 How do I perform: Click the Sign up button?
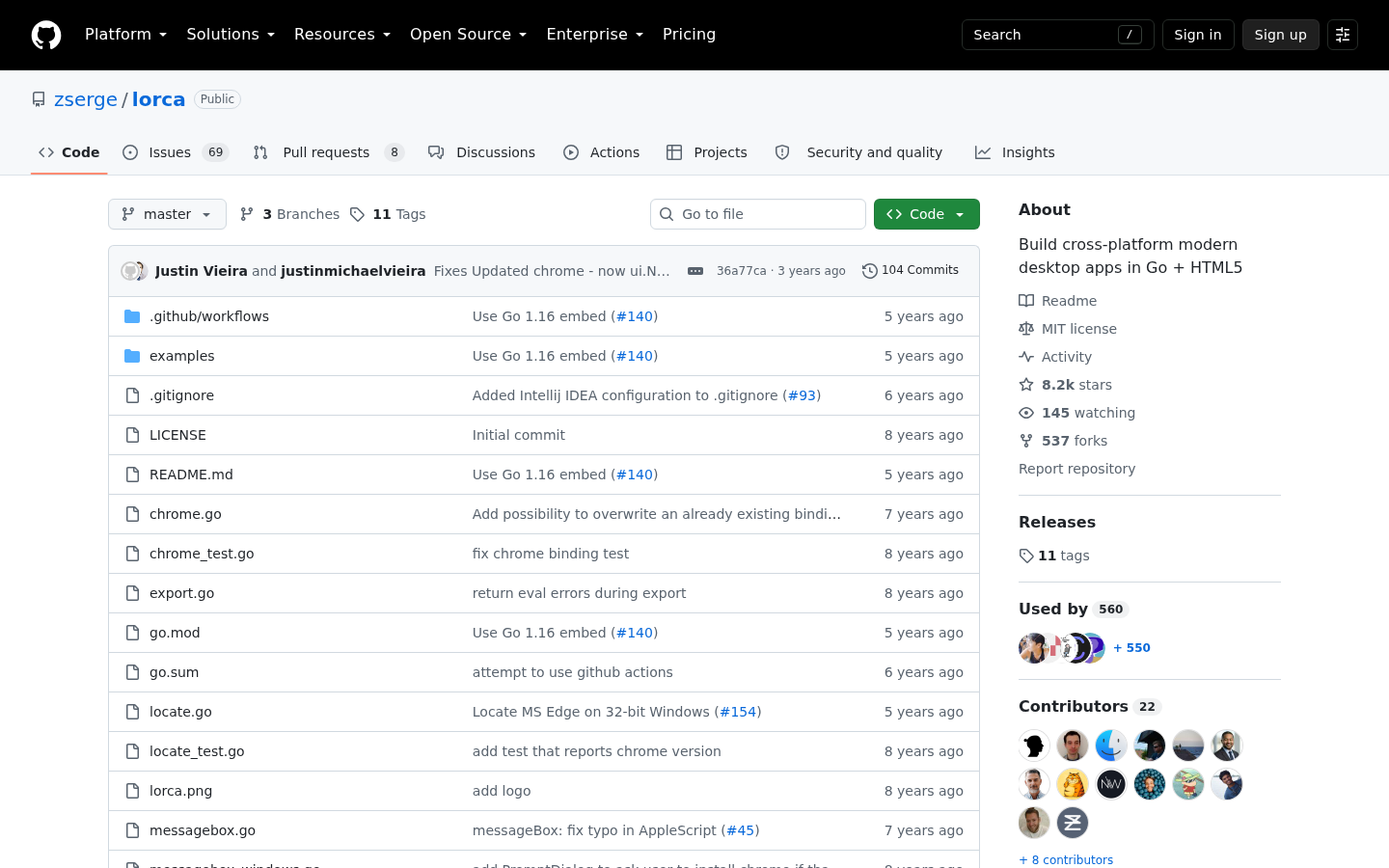click(1281, 35)
